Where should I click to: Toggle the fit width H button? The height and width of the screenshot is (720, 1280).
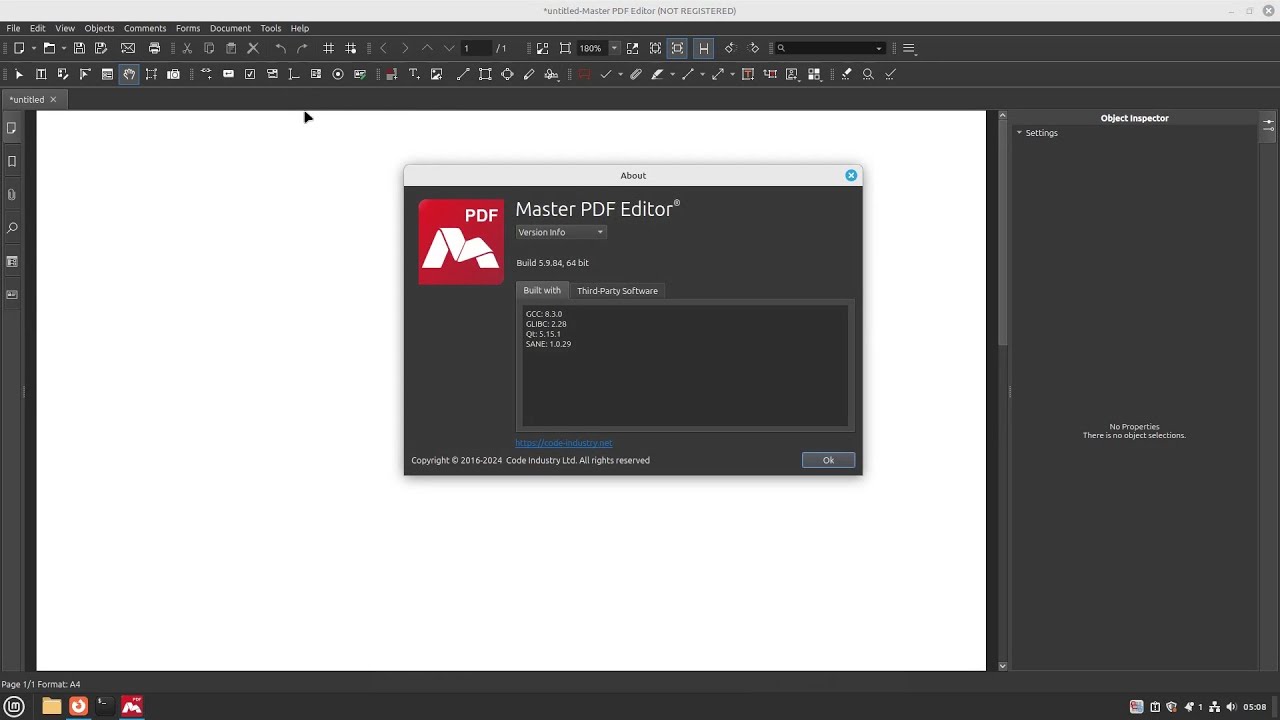pyautogui.click(x=704, y=48)
